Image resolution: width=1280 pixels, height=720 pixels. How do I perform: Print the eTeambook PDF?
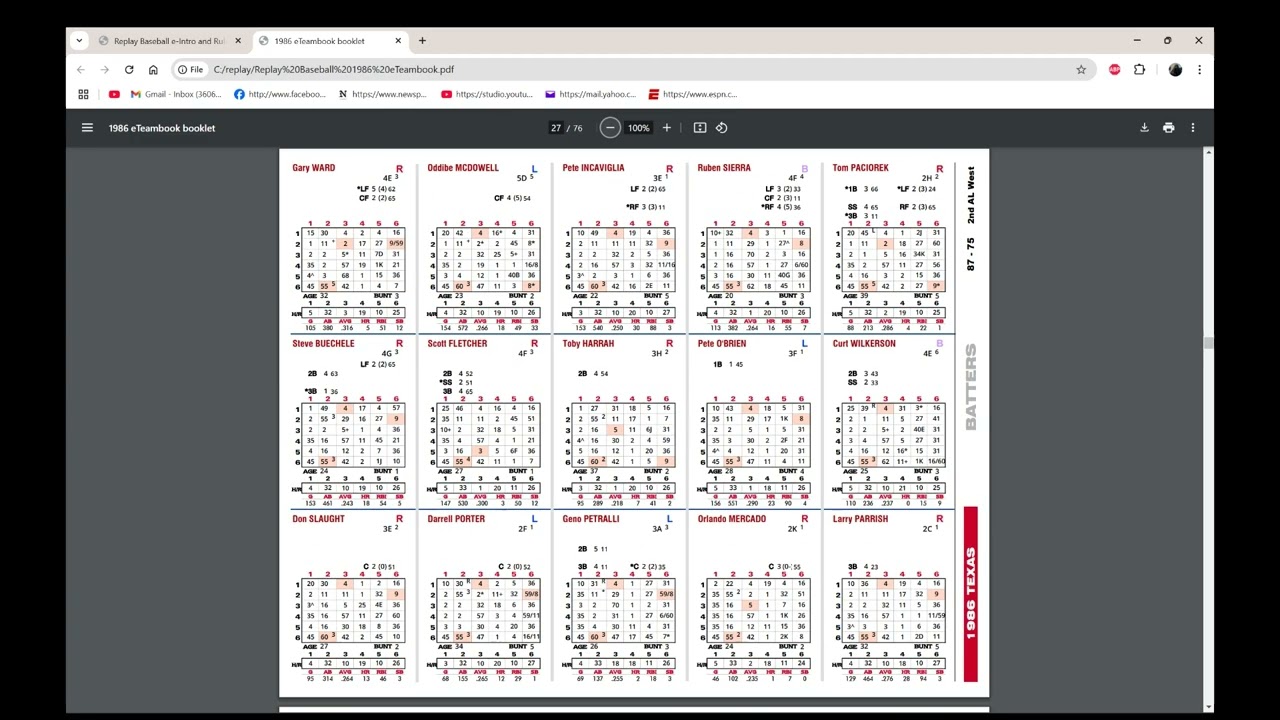(1168, 128)
